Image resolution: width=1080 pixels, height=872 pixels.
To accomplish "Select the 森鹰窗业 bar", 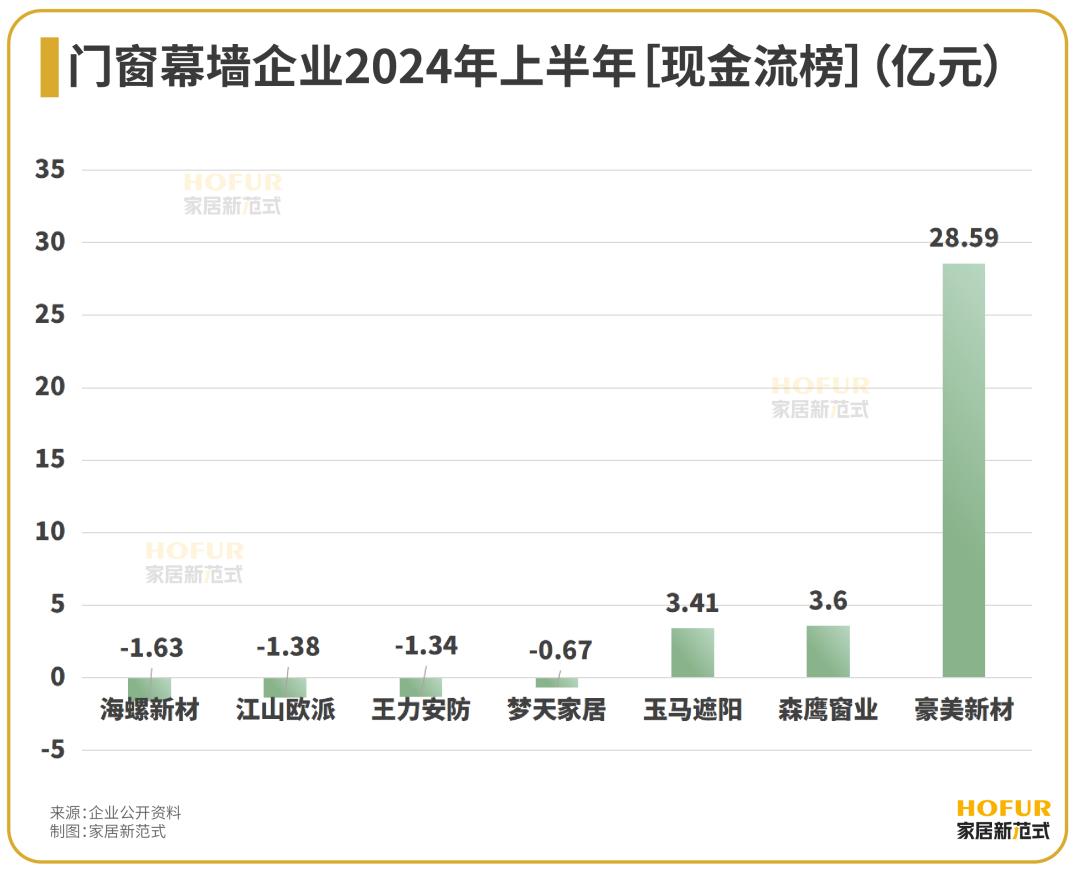I will click(x=828, y=651).
